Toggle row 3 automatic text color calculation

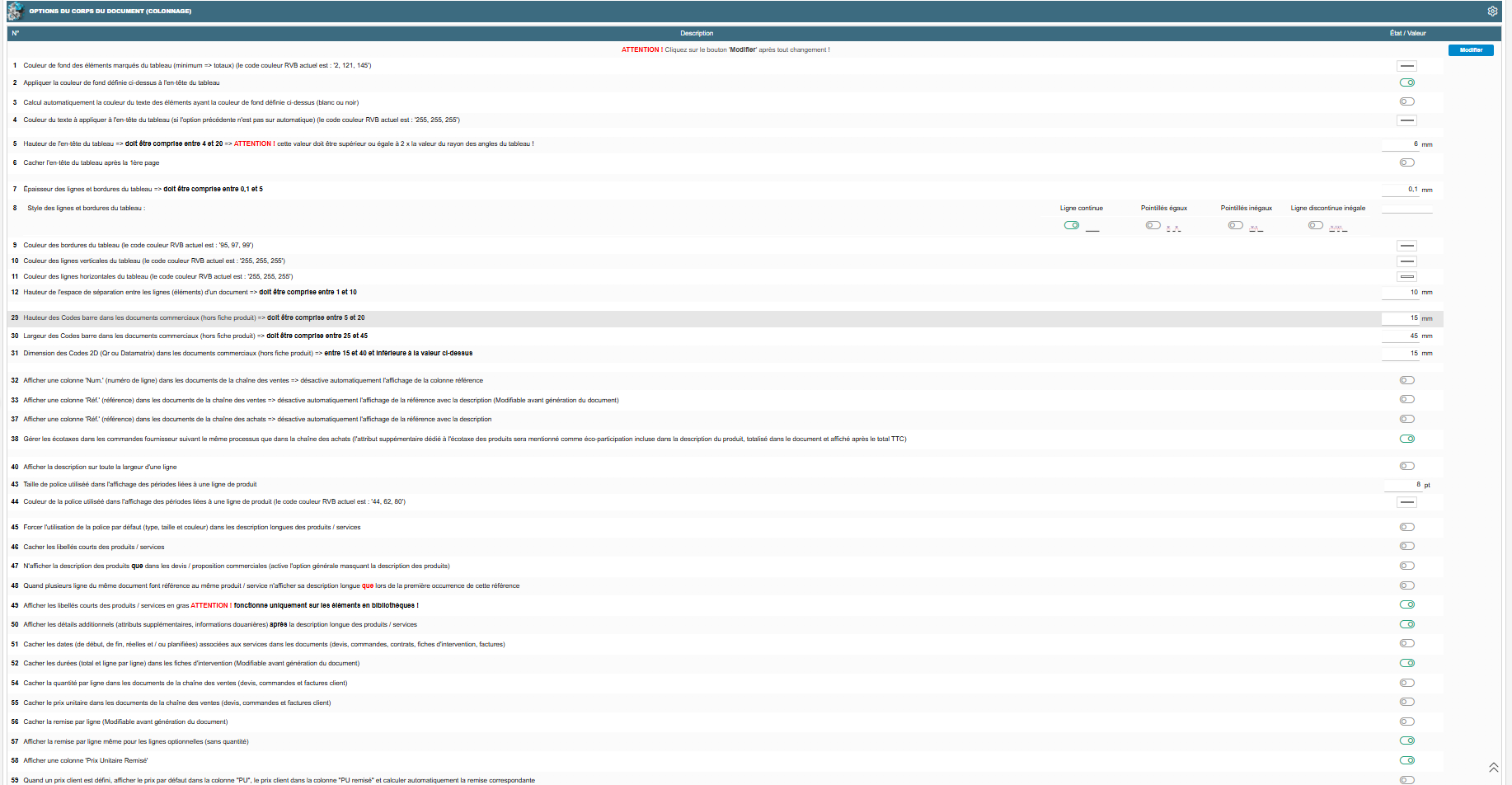pyautogui.click(x=1407, y=101)
